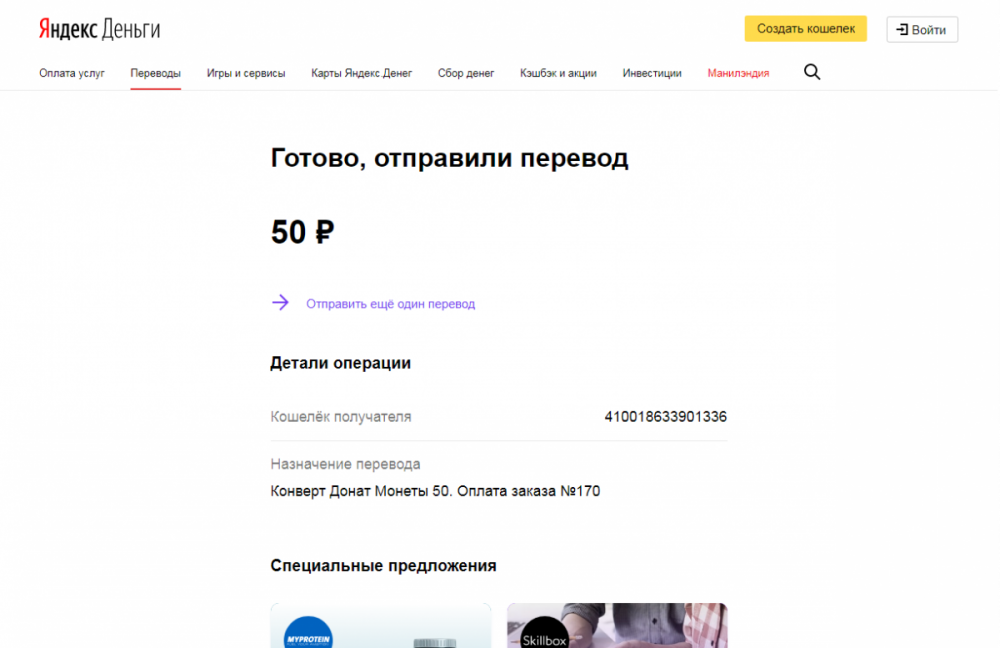The image size is (1000, 648).
Task: Click the search magnifier icon
Action: click(x=812, y=72)
